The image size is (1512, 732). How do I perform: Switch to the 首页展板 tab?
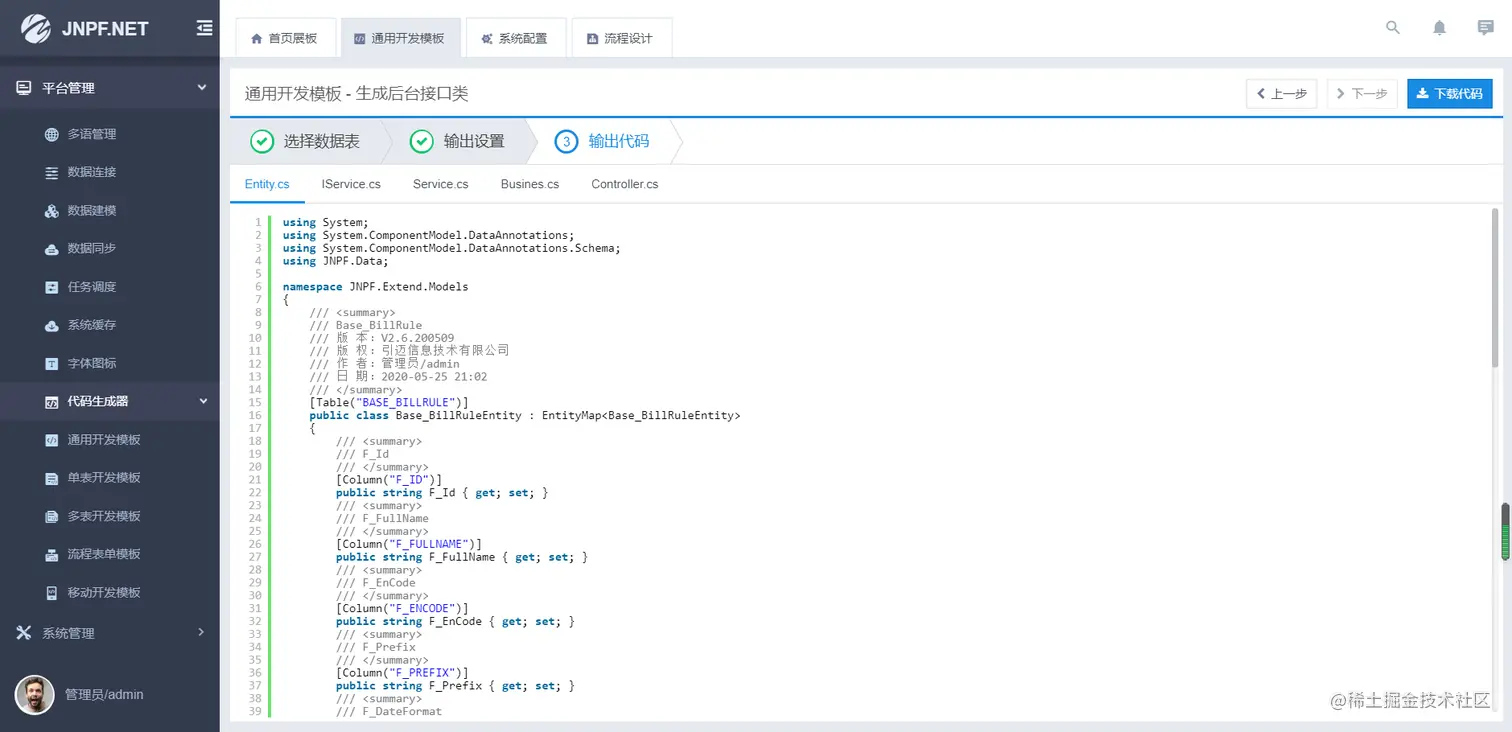[284, 38]
